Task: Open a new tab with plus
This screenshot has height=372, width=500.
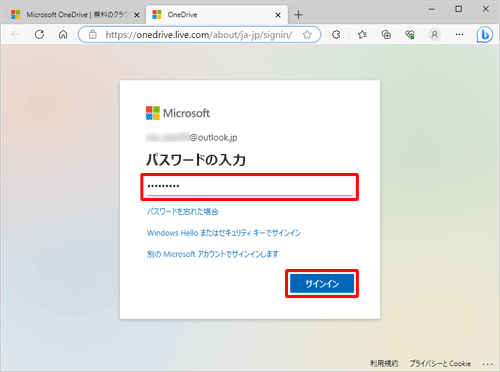Action: (x=298, y=15)
